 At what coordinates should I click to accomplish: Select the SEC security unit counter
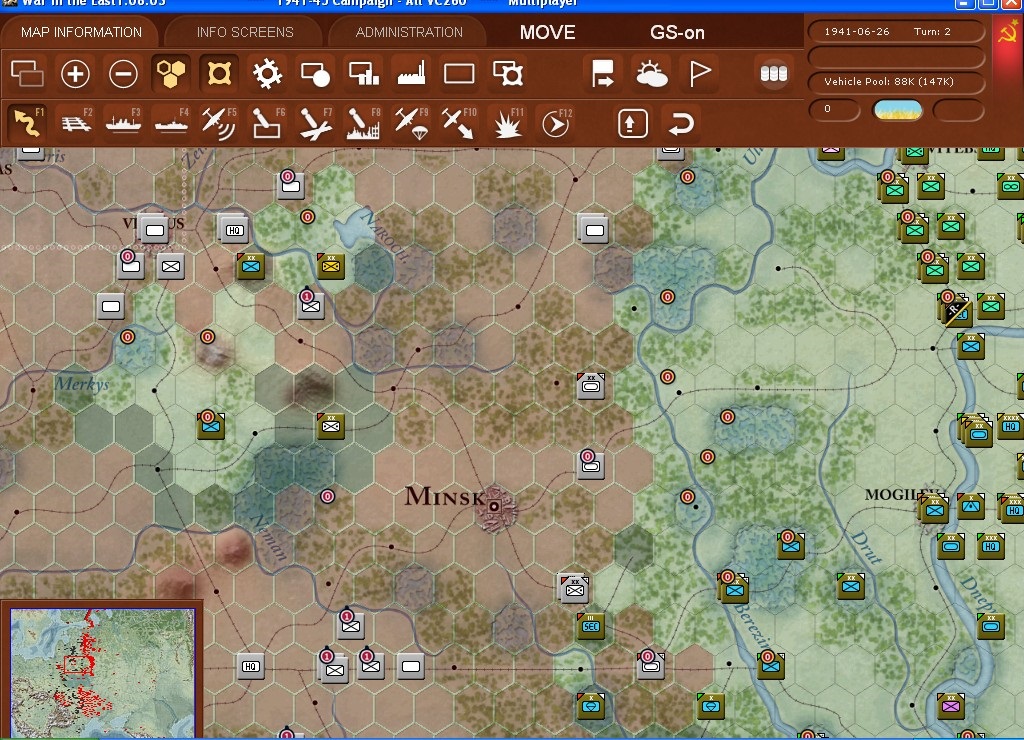(x=590, y=626)
